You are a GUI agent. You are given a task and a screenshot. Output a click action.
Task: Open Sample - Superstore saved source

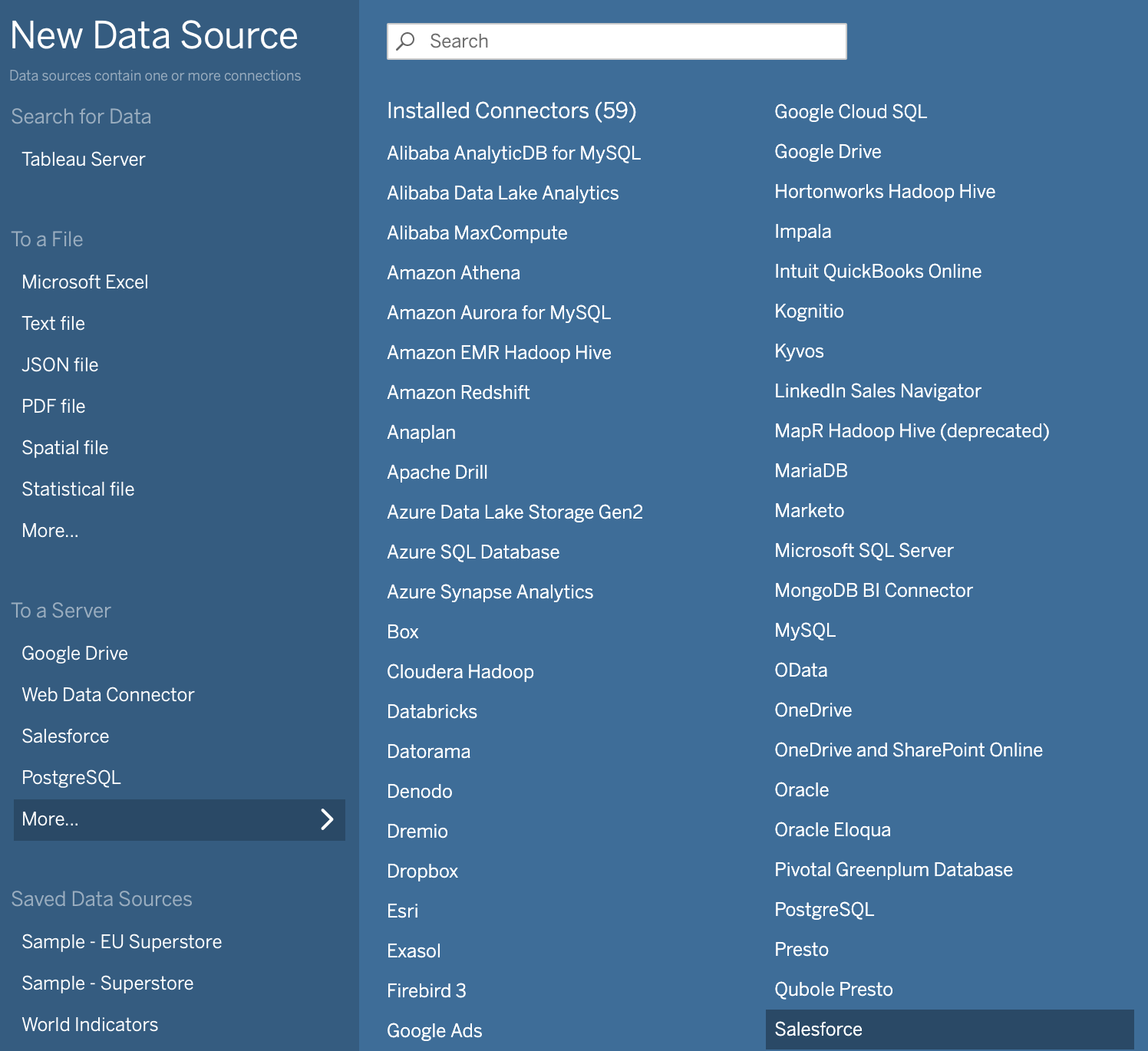[107, 983]
